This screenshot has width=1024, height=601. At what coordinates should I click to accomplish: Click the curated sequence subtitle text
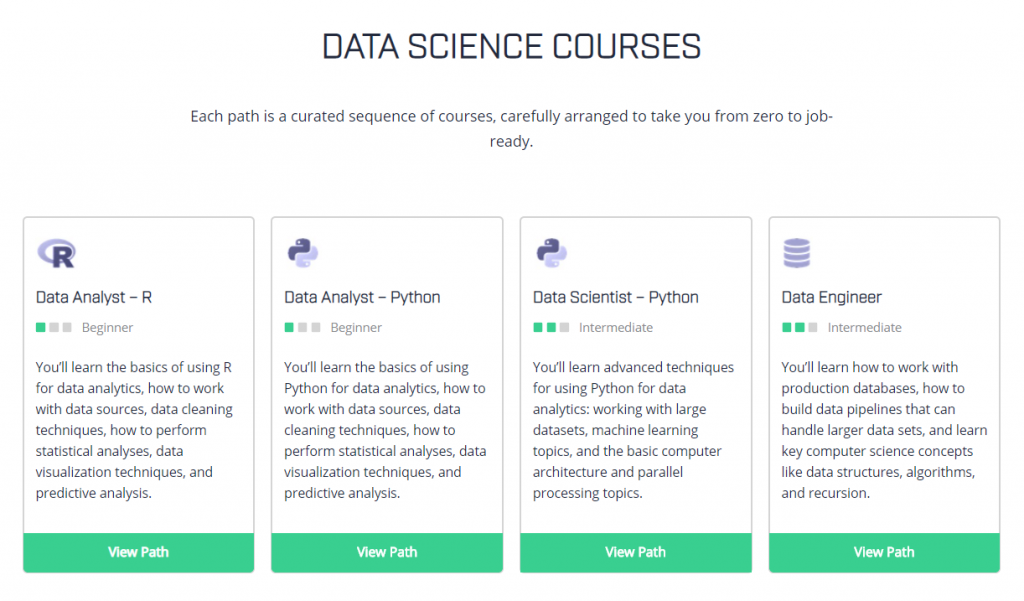click(x=511, y=129)
